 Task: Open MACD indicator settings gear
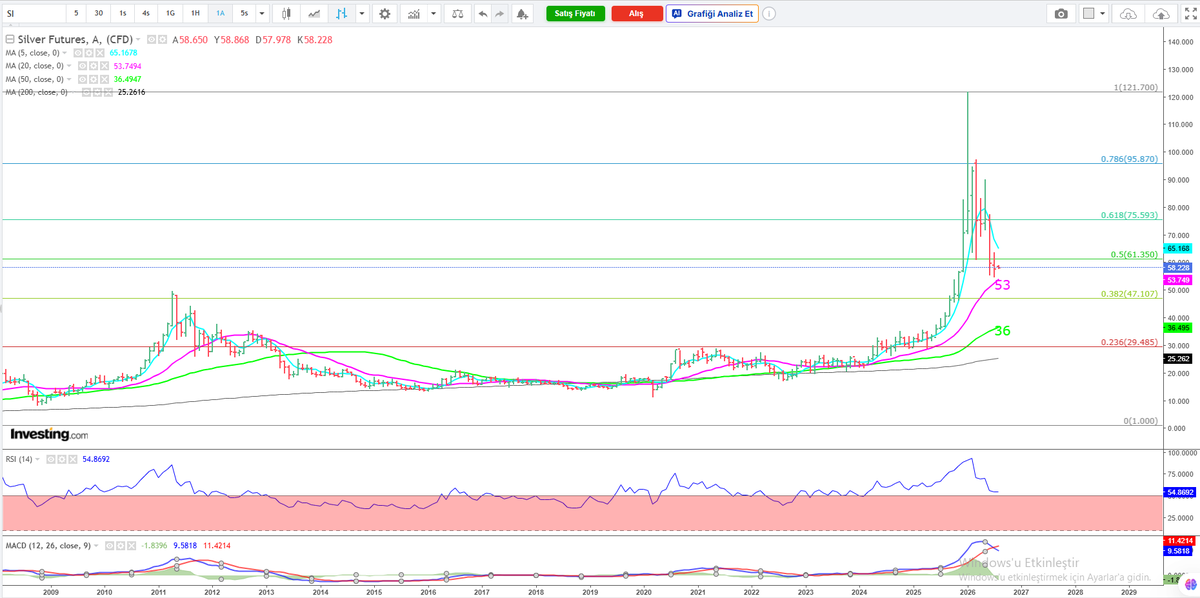pos(121,545)
